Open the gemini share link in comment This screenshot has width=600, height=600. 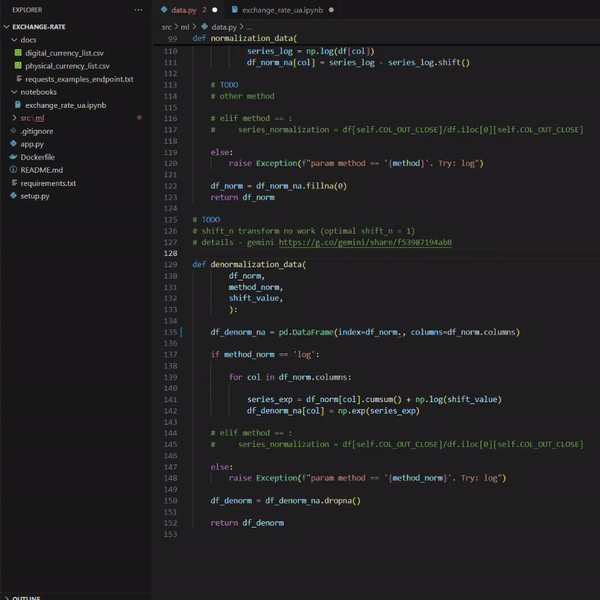[365, 242]
